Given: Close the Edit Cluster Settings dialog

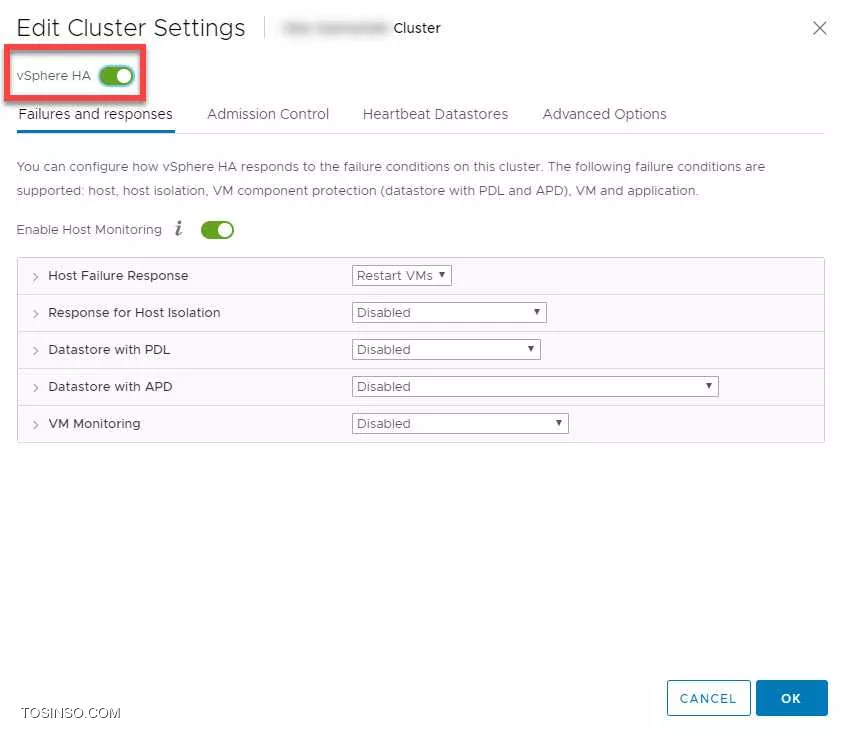Looking at the screenshot, I should pos(819,28).
